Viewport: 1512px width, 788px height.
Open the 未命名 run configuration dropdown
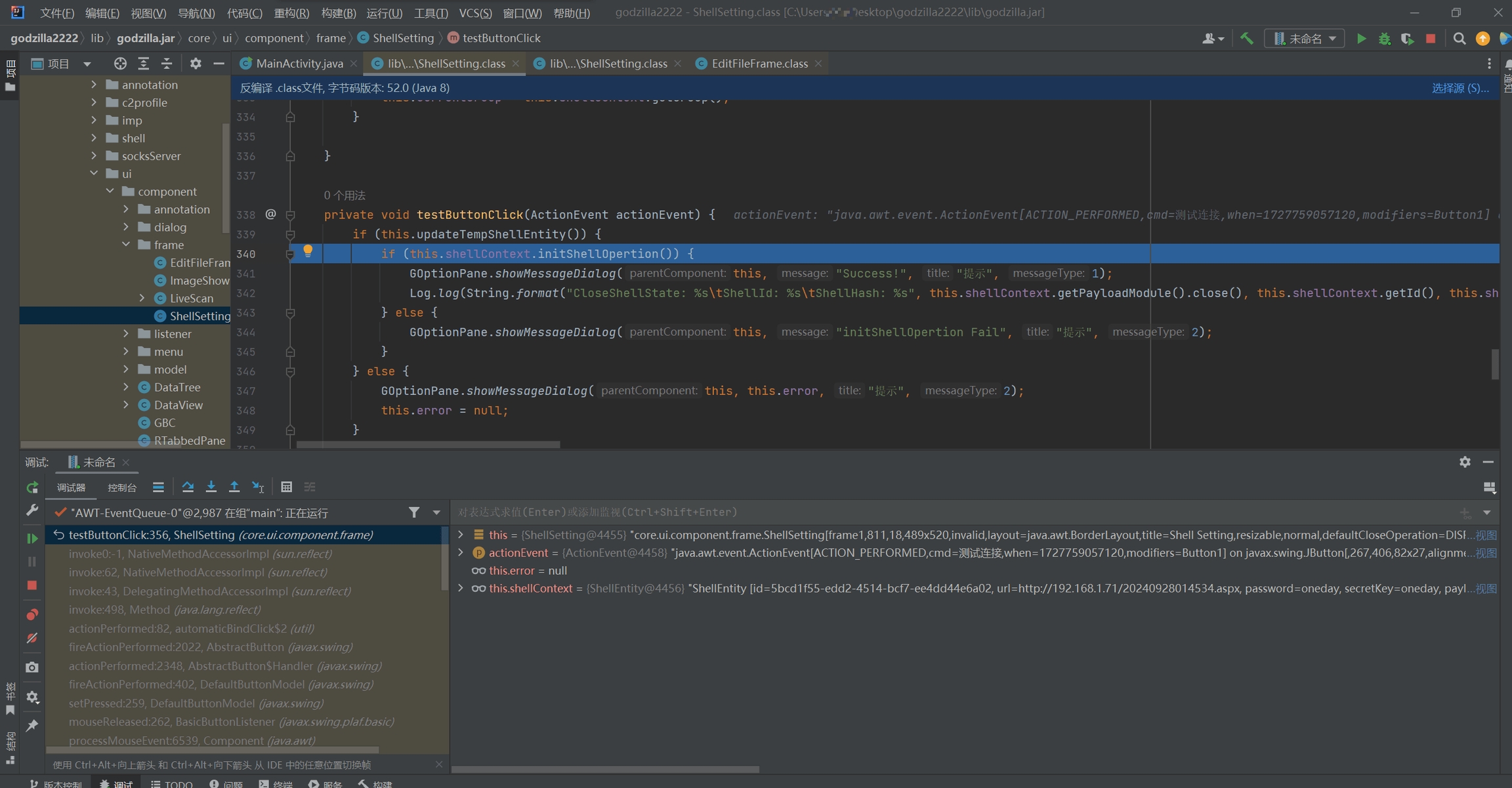point(1305,39)
